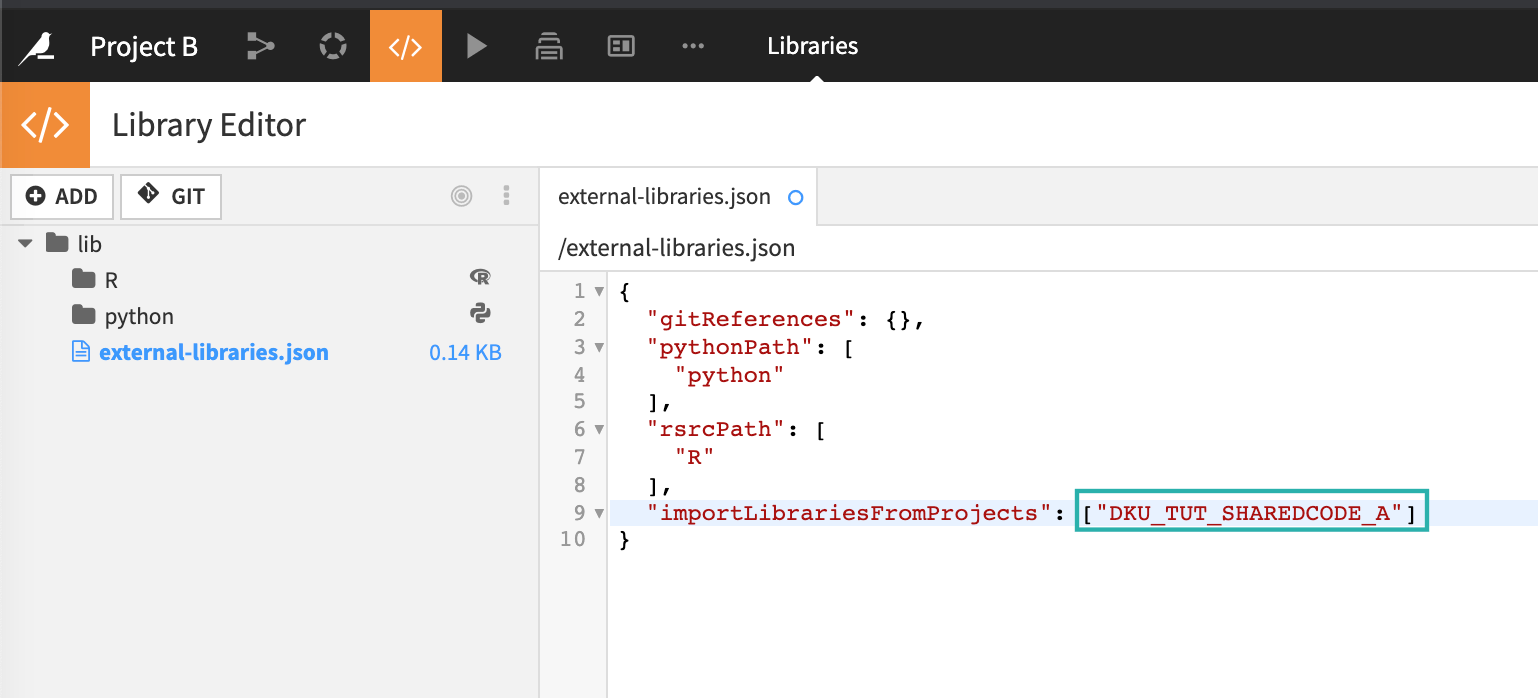Open the Flow icon in top bar

point(260,46)
